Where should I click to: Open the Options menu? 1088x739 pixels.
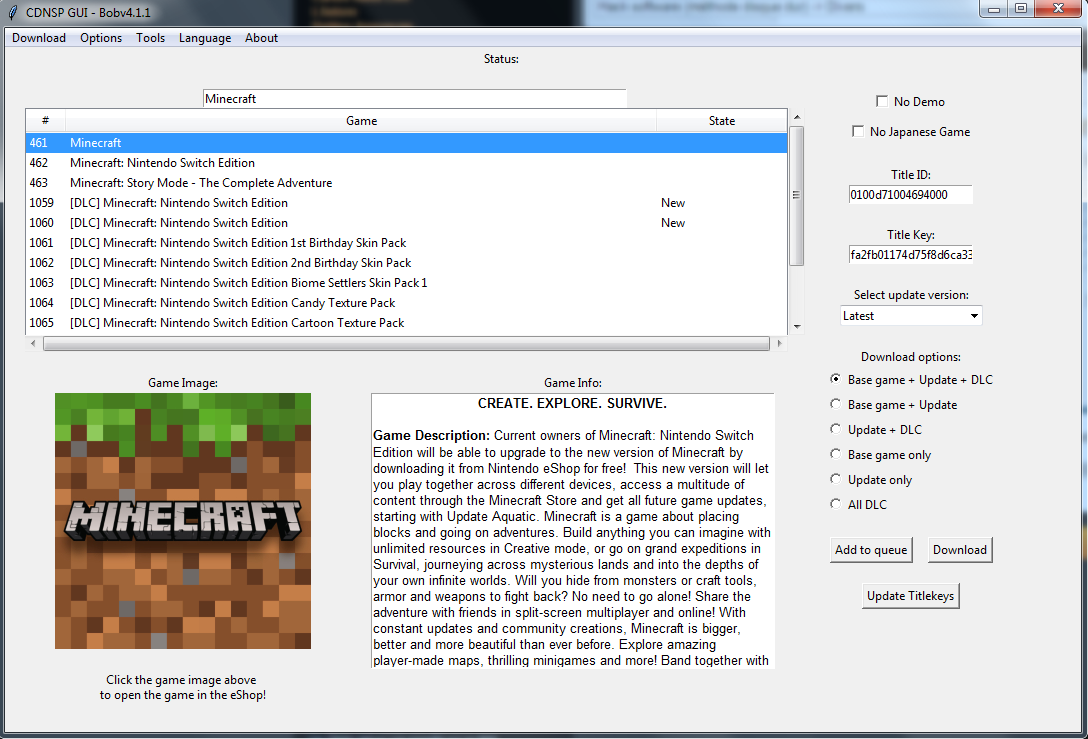tap(101, 38)
